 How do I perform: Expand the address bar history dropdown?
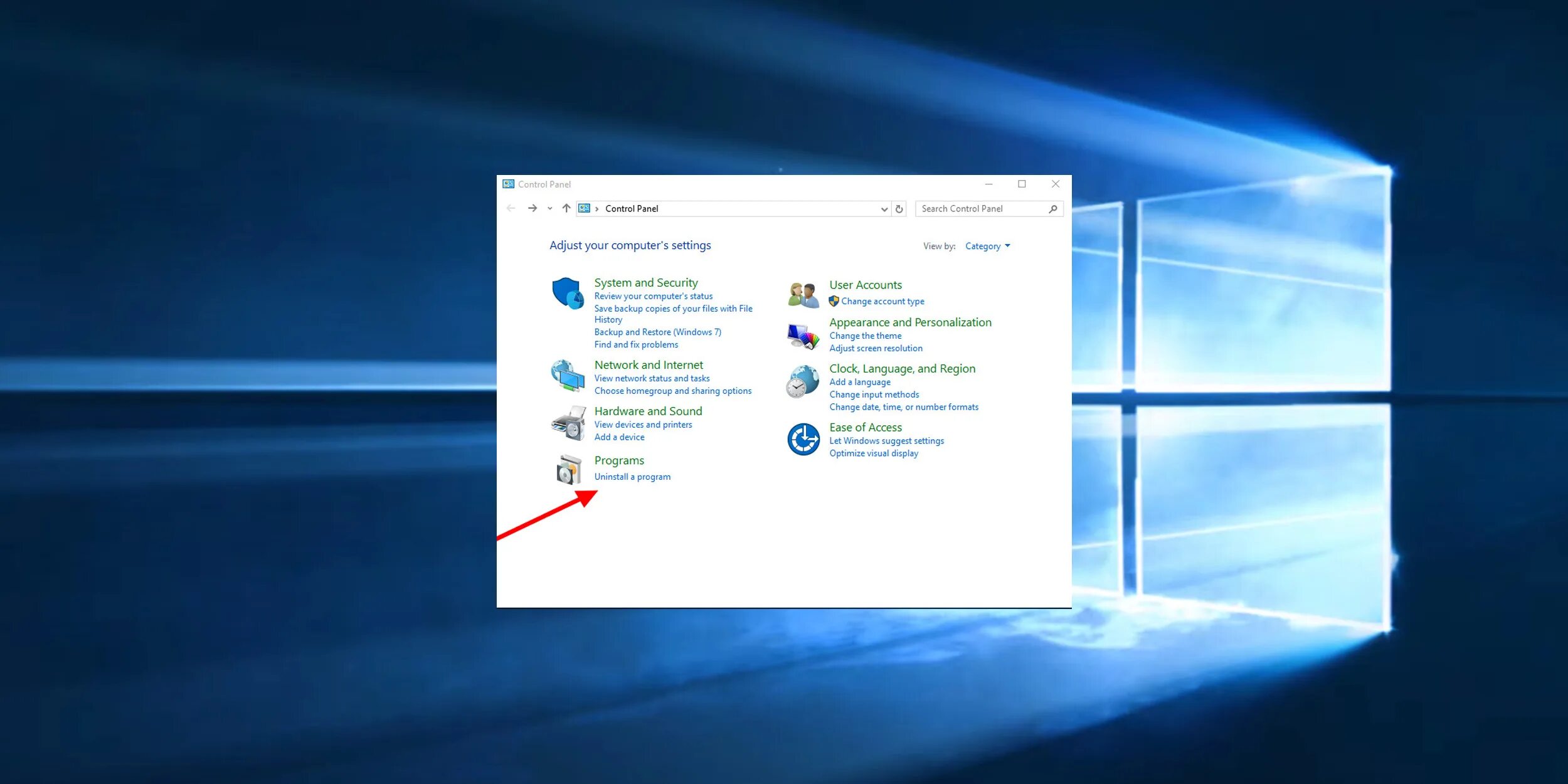click(x=884, y=209)
